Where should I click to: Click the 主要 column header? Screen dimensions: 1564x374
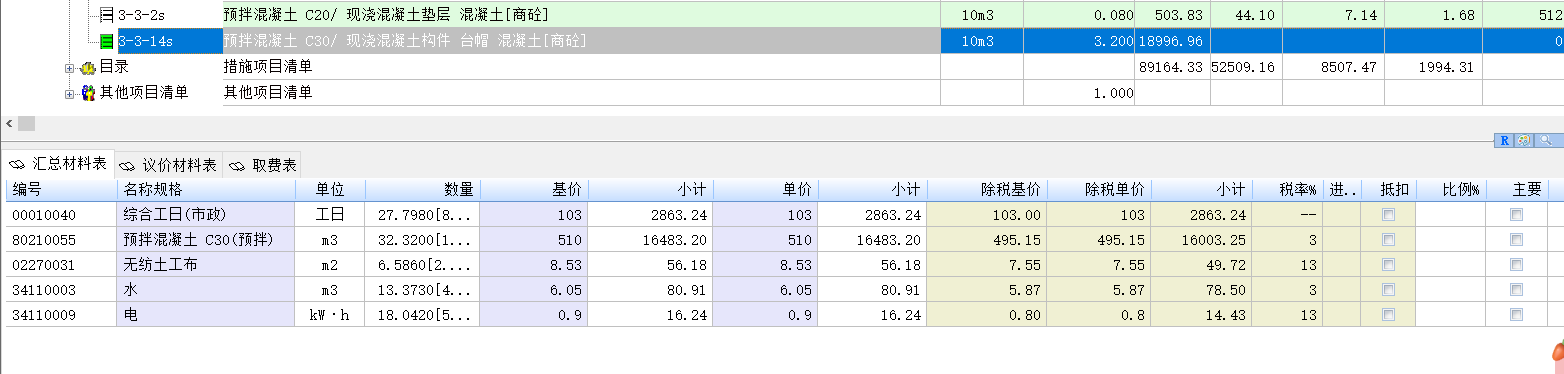click(1518, 190)
